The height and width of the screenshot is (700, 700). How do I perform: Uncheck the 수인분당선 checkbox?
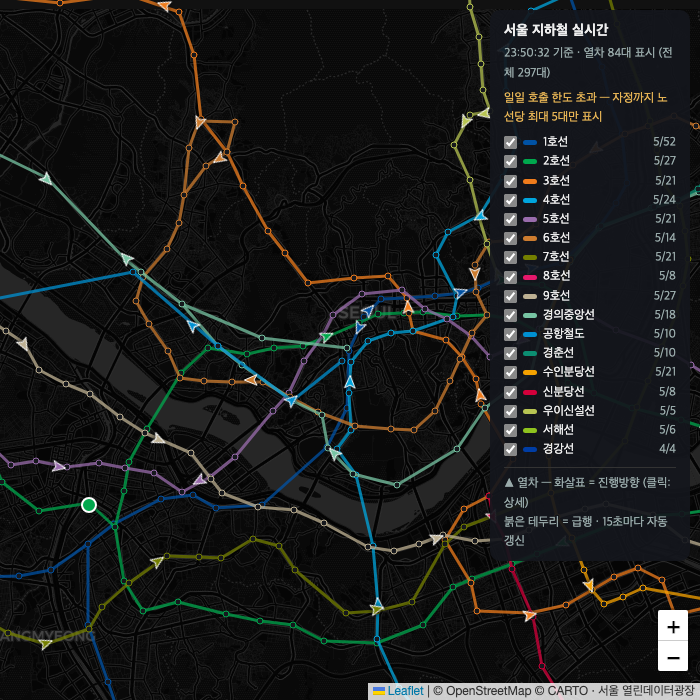coord(510,372)
